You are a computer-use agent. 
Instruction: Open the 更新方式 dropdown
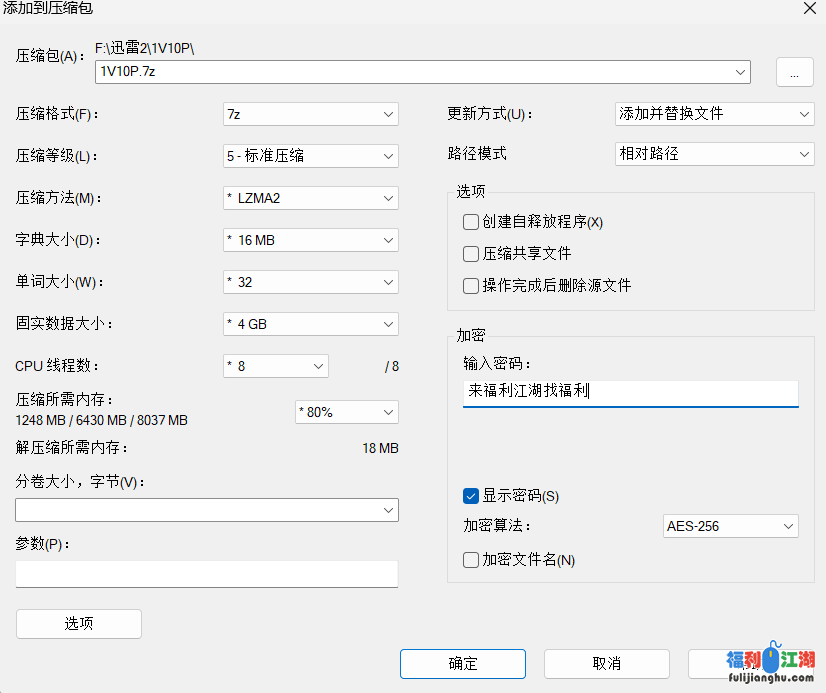714,114
